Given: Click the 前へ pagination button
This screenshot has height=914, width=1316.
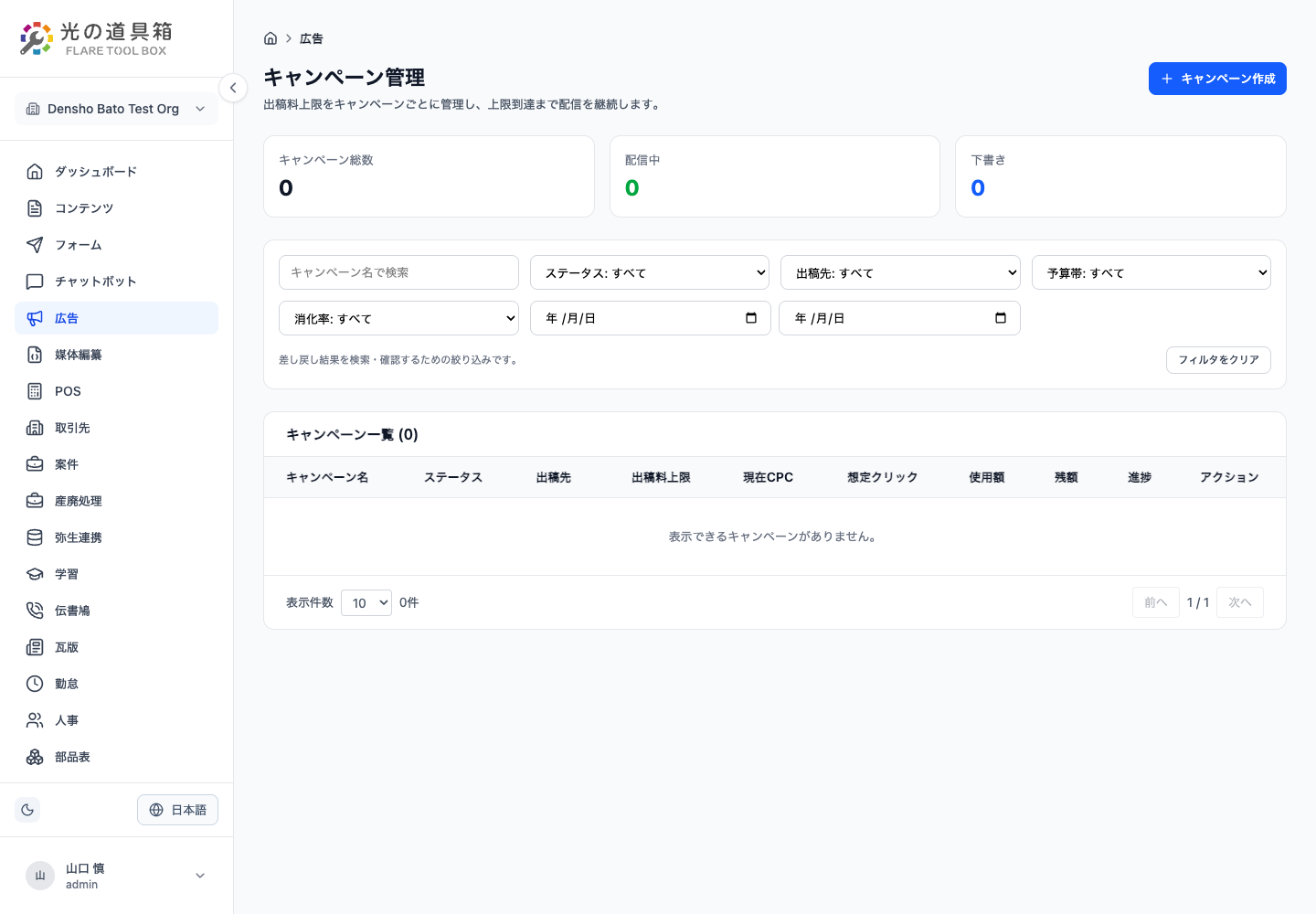Looking at the screenshot, I should [x=1155, y=602].
